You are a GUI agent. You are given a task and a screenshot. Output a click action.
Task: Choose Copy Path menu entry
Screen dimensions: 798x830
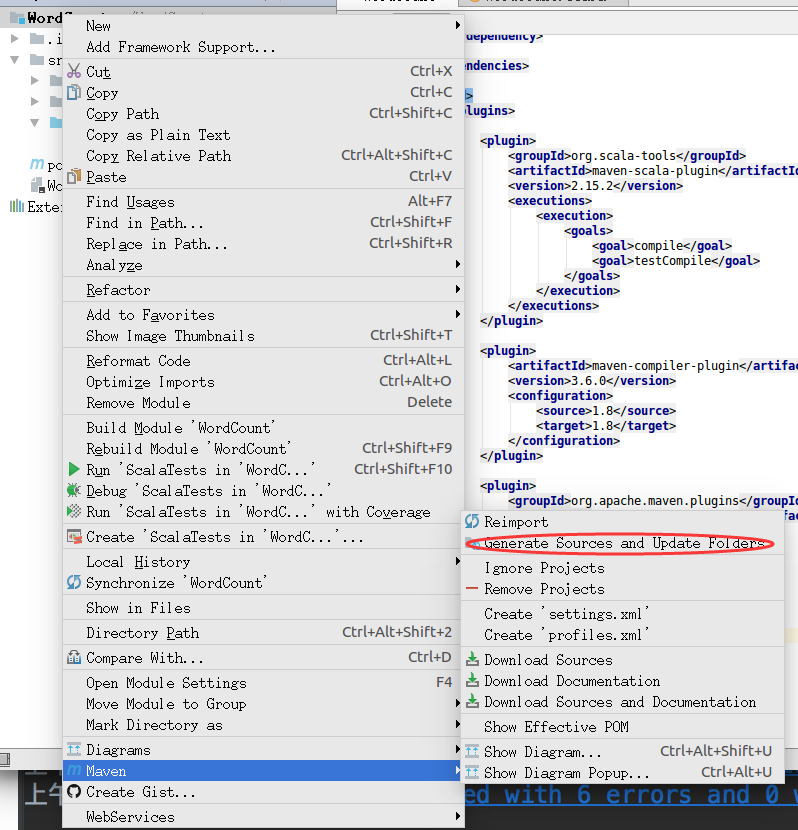click(x=263, y=114)
